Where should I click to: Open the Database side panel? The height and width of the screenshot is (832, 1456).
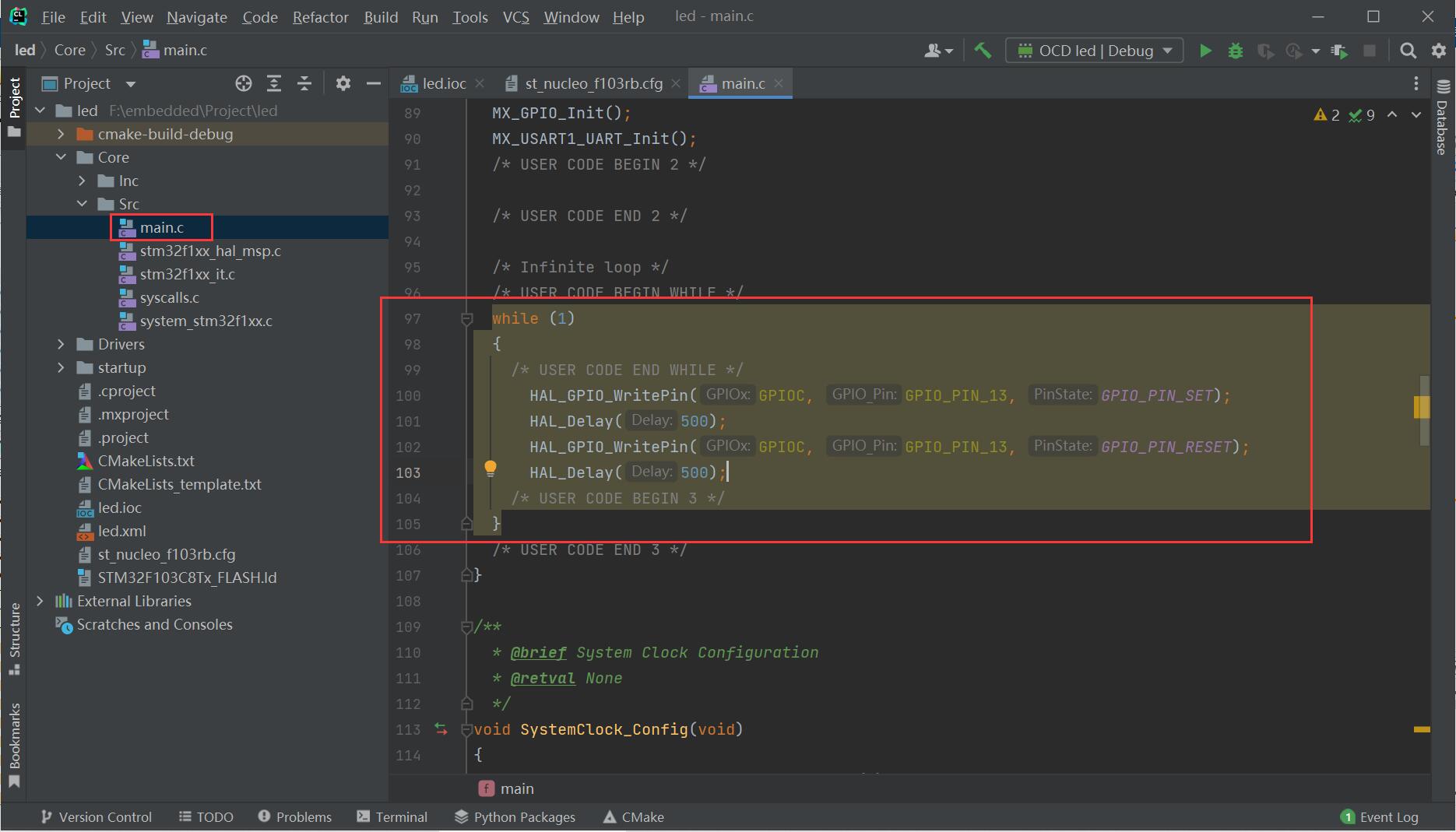coord(1443,118)
